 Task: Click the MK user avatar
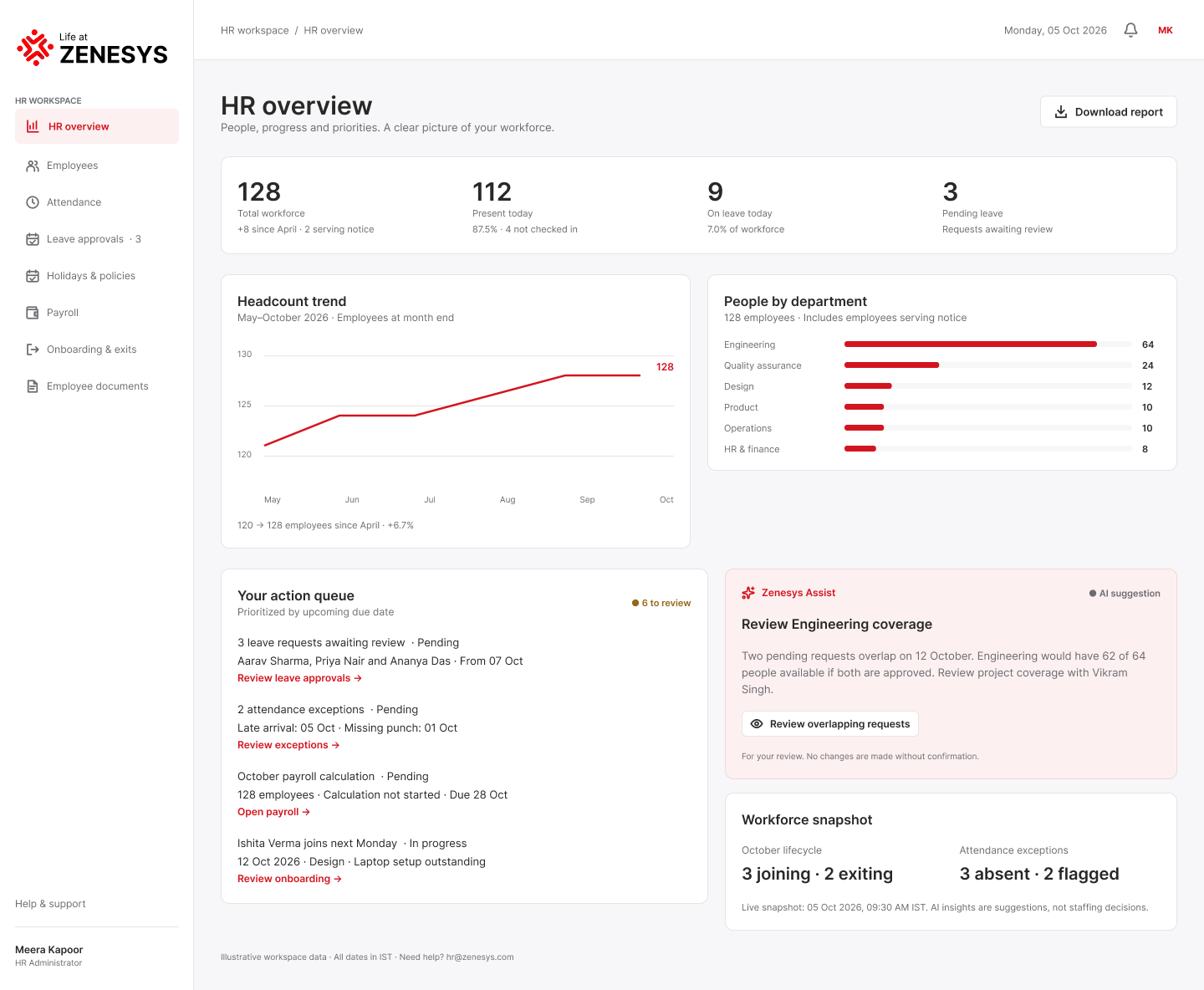pos(1166,30)
